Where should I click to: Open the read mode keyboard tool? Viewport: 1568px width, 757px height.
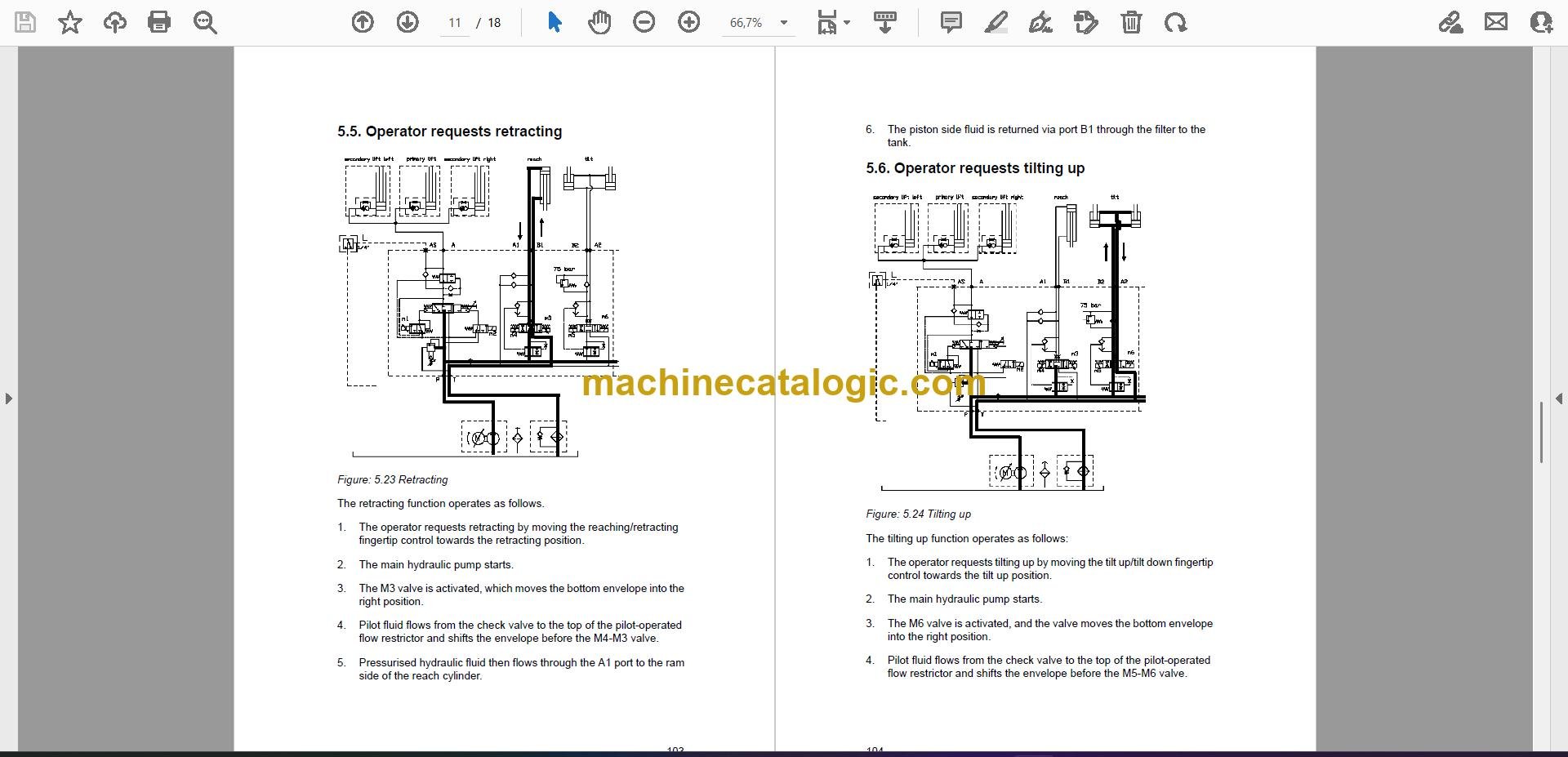[x=885, y=23]
